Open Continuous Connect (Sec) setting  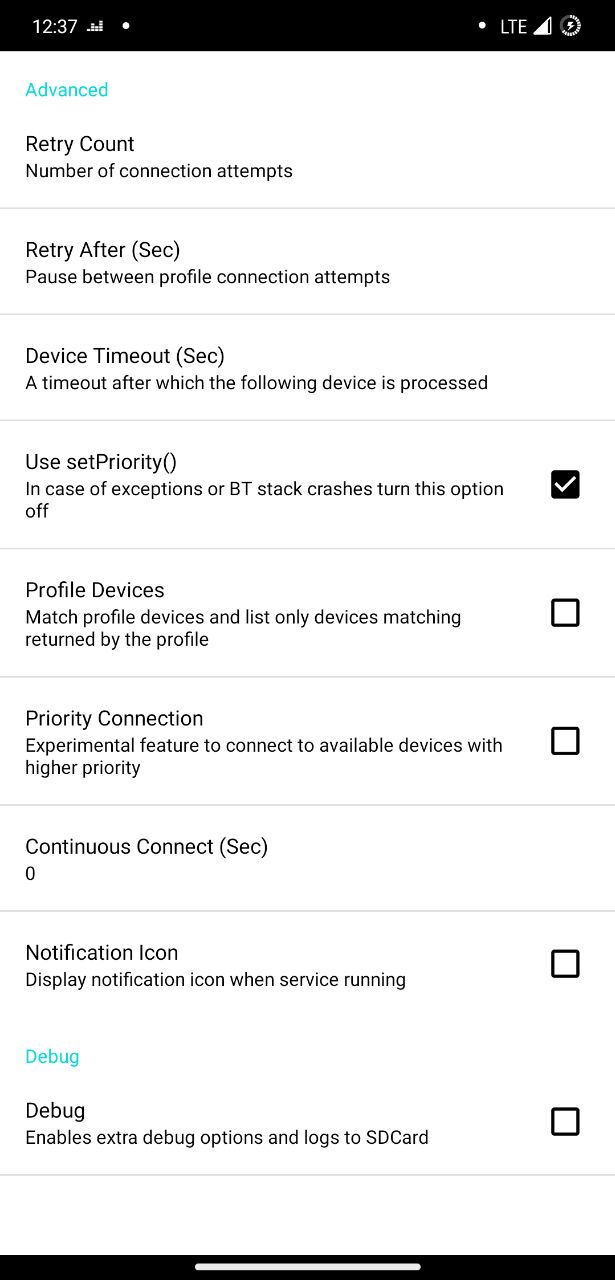point(307,858)
